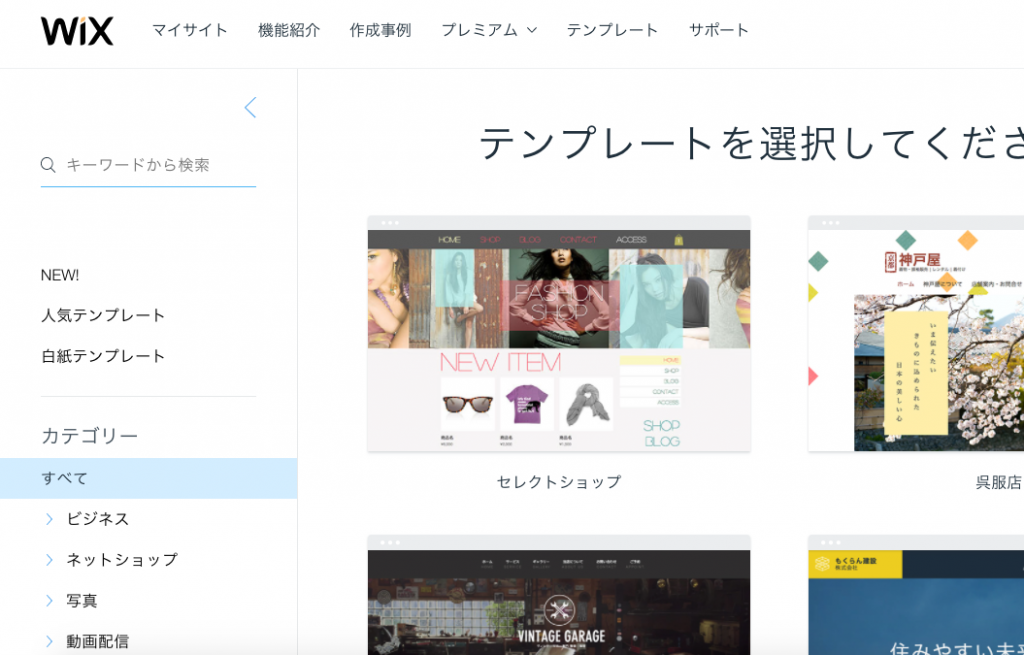
Task: Expand the 動画配信 category chevron
Action: (49, 641)
